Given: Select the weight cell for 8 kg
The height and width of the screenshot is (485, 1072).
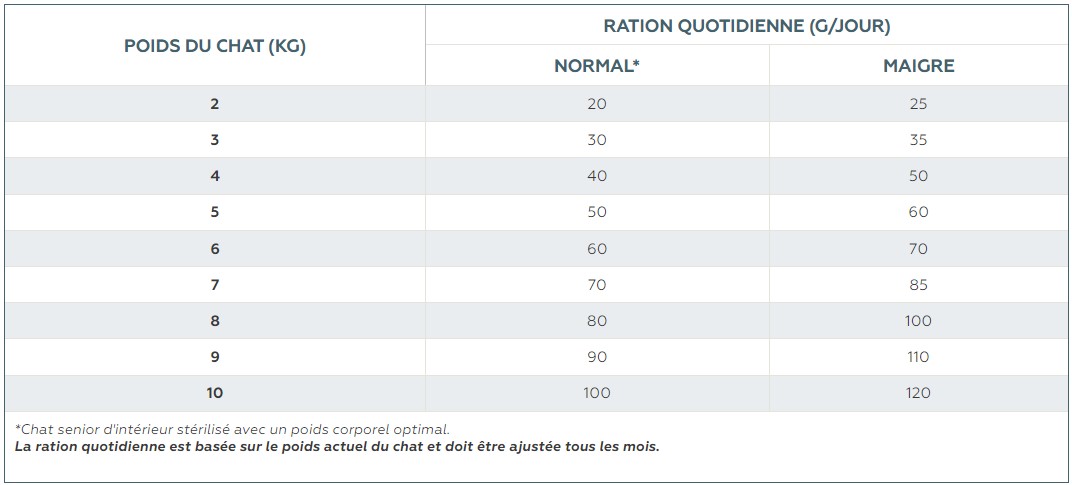Looking at the screenshot, I should [215, 321].
